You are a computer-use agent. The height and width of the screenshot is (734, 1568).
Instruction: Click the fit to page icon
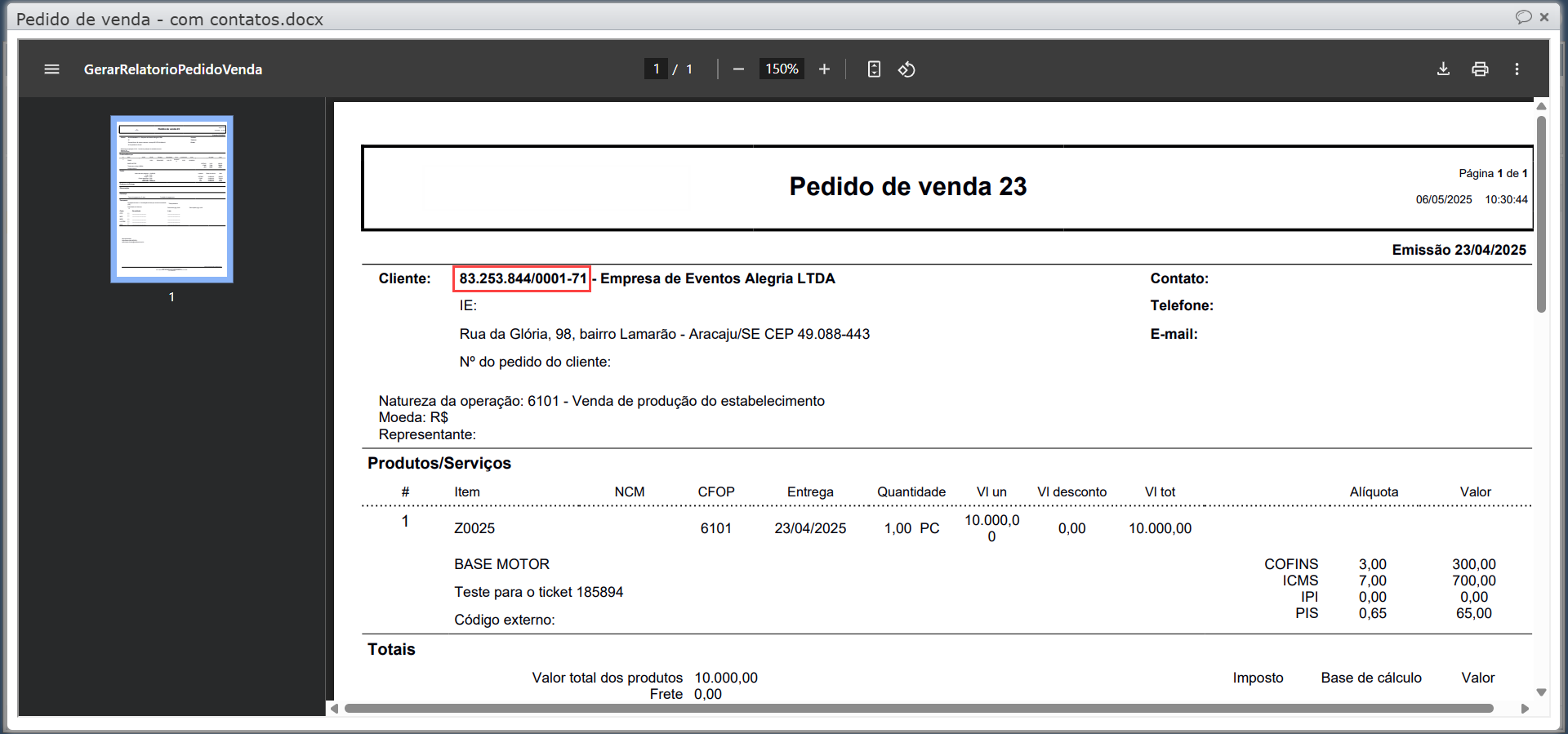pos(874,69)
